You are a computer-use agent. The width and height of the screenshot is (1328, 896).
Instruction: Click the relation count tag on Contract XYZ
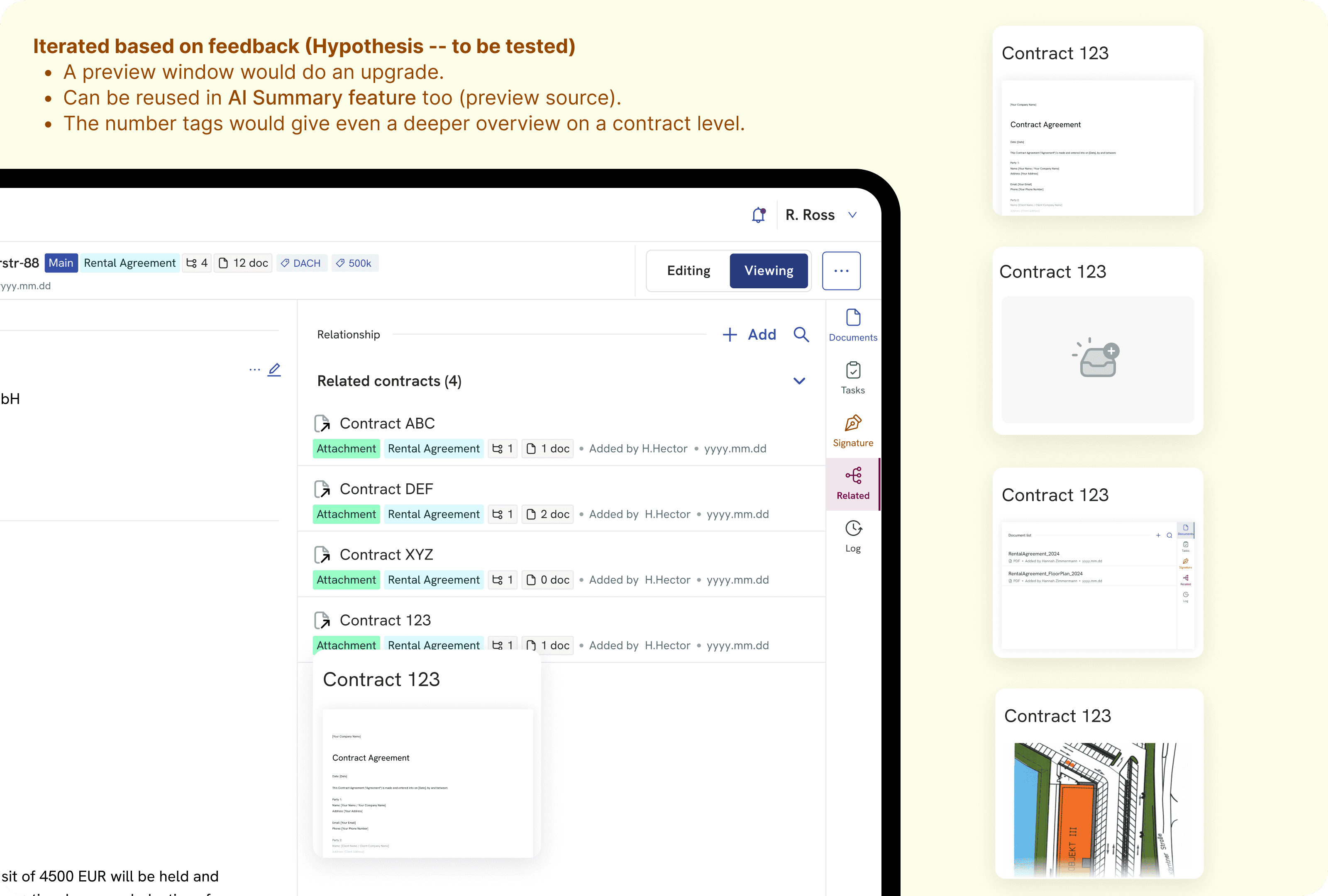pyautogui.click(x=503, y=580)
